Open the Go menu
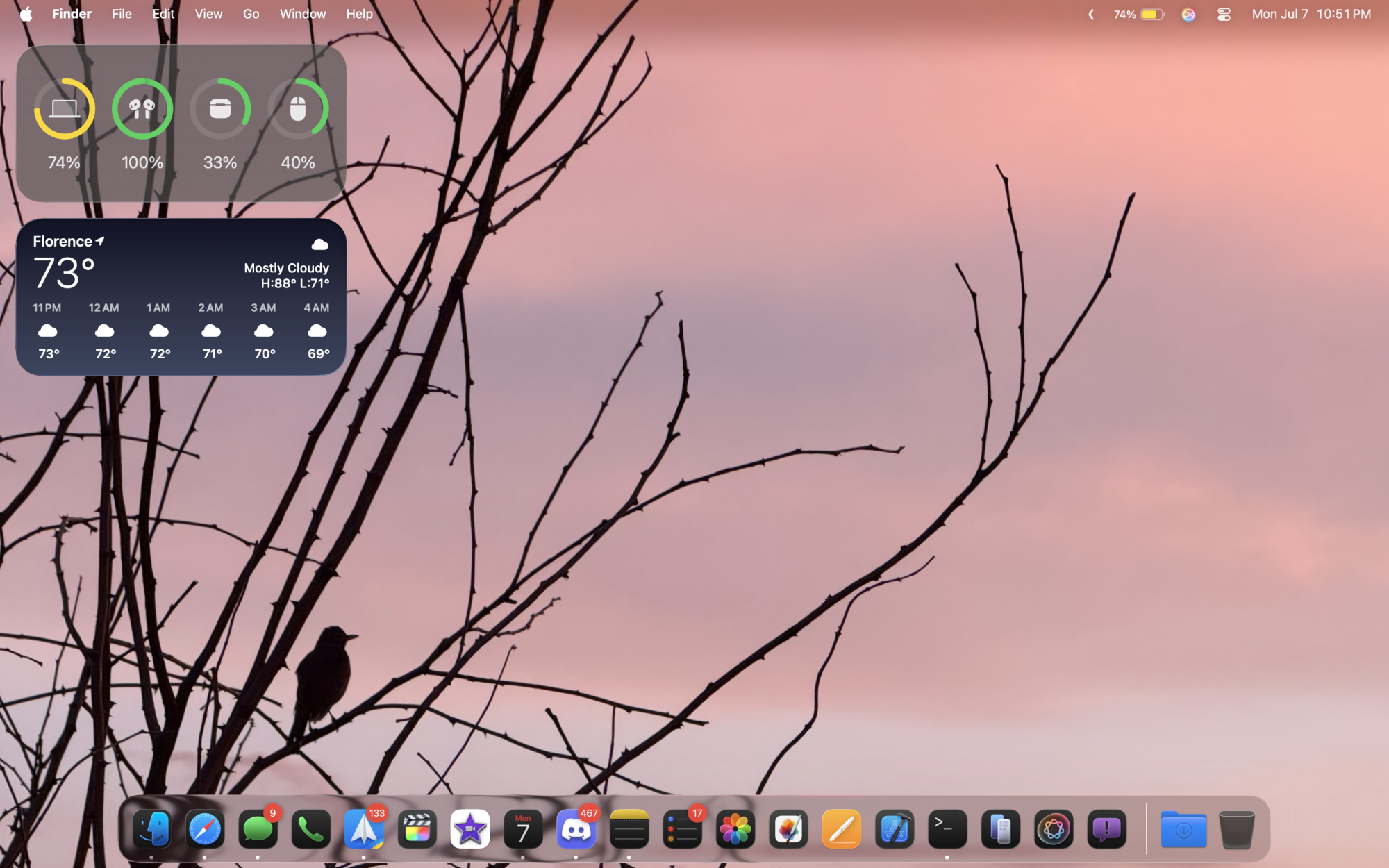The height and width of the screenshot is (868, 1389). (x=251, y=14)
